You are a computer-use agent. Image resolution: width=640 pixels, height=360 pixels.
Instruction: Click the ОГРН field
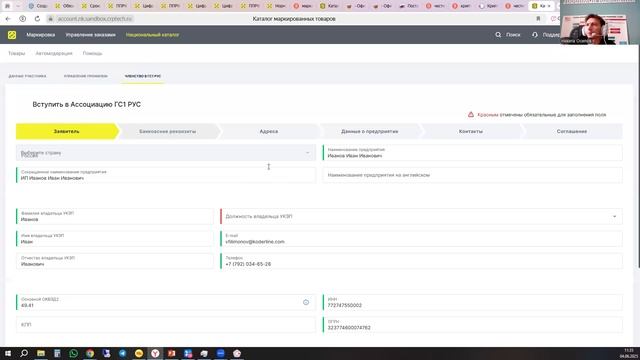[473, 325]
